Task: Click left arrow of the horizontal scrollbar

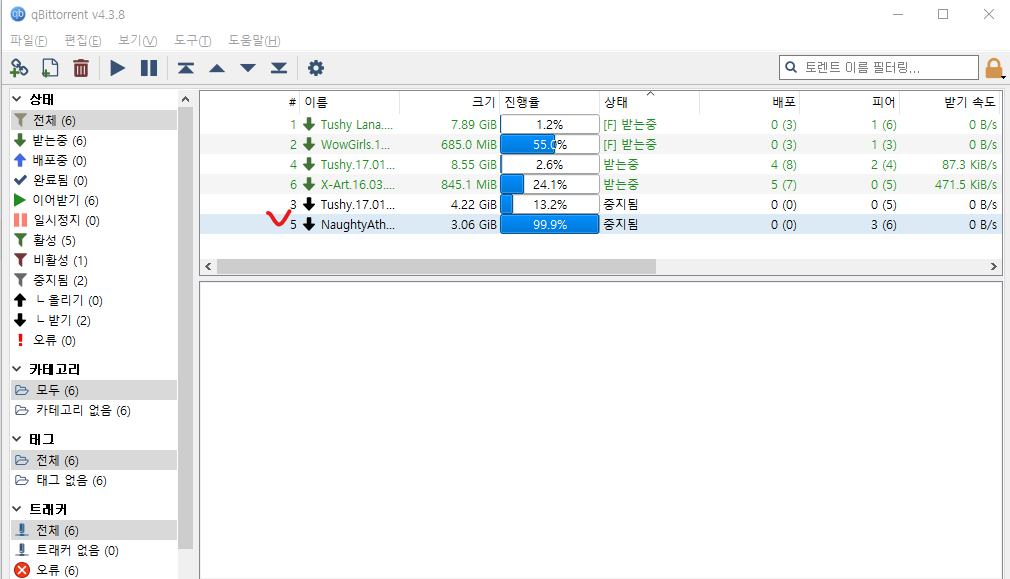Action: (x=208, y=267)
